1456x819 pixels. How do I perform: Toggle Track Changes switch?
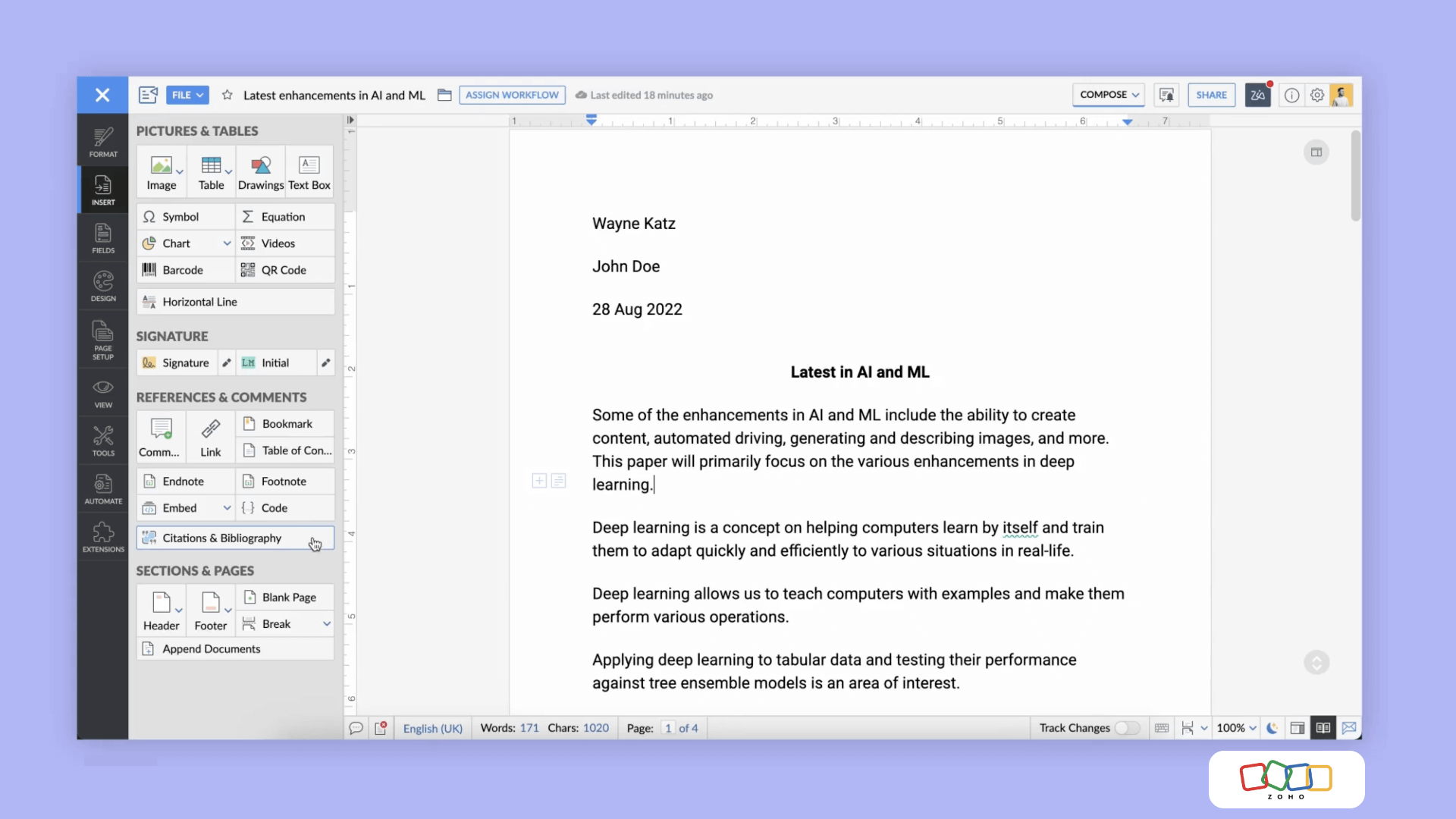1126,728
